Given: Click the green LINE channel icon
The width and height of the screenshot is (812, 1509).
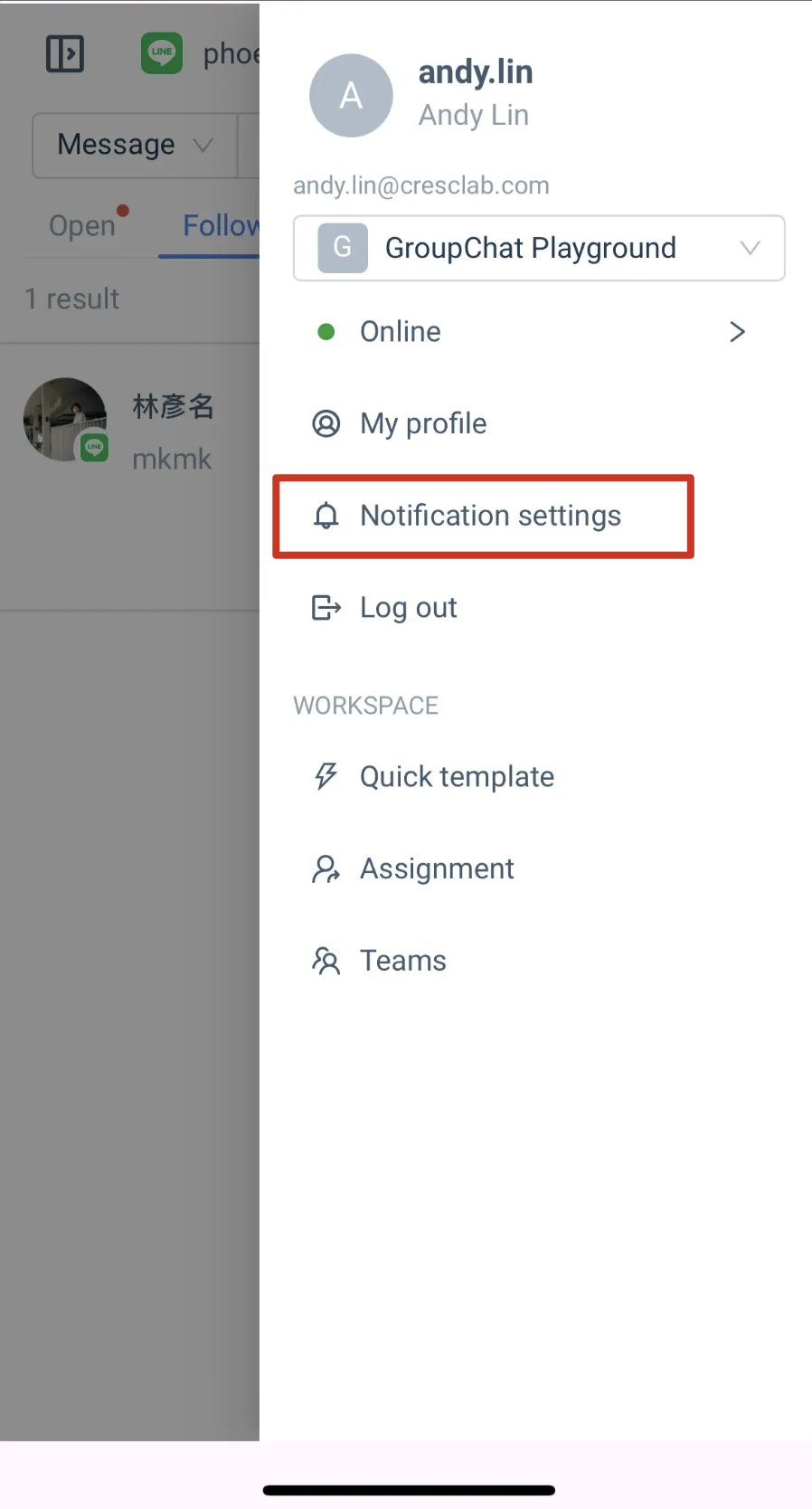Looking at the screenshot, I should (162, 53).
